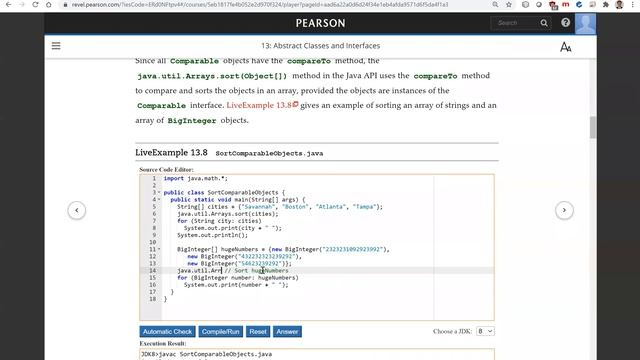
Task: Go to the previous page arrow
Action: [77, 210]
